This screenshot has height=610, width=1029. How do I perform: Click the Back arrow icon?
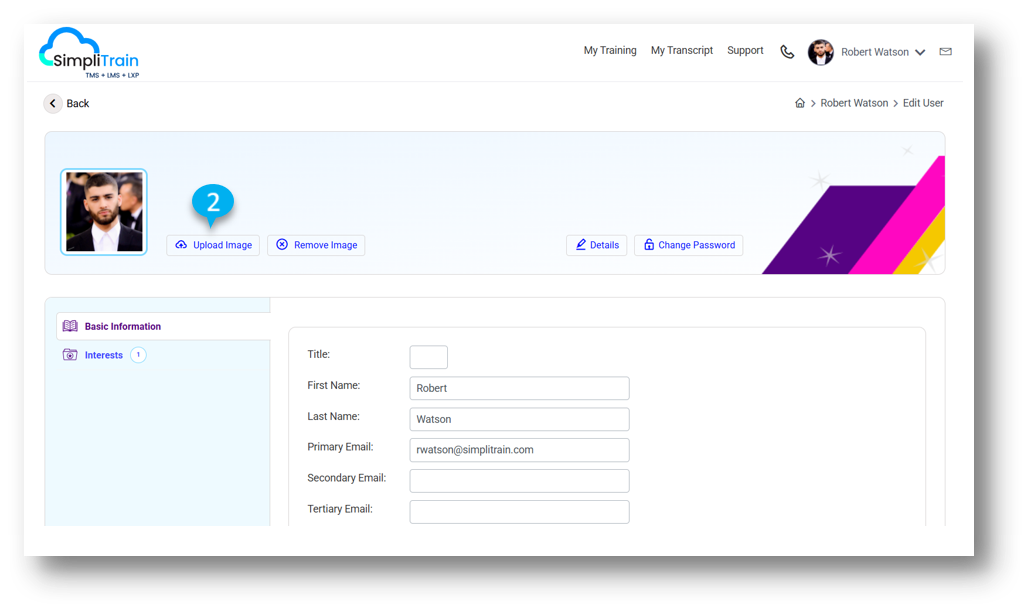[x=53, y=104]
